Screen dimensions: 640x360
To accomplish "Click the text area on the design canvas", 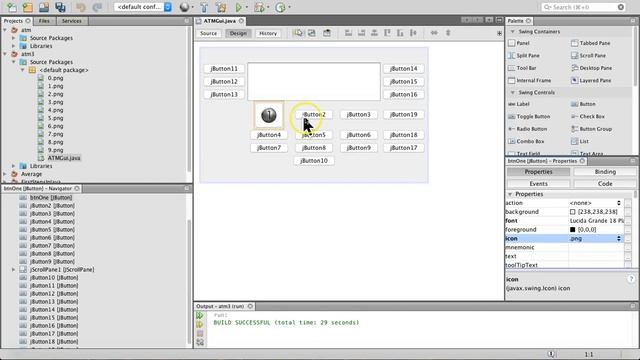I will tap(314, 82).
